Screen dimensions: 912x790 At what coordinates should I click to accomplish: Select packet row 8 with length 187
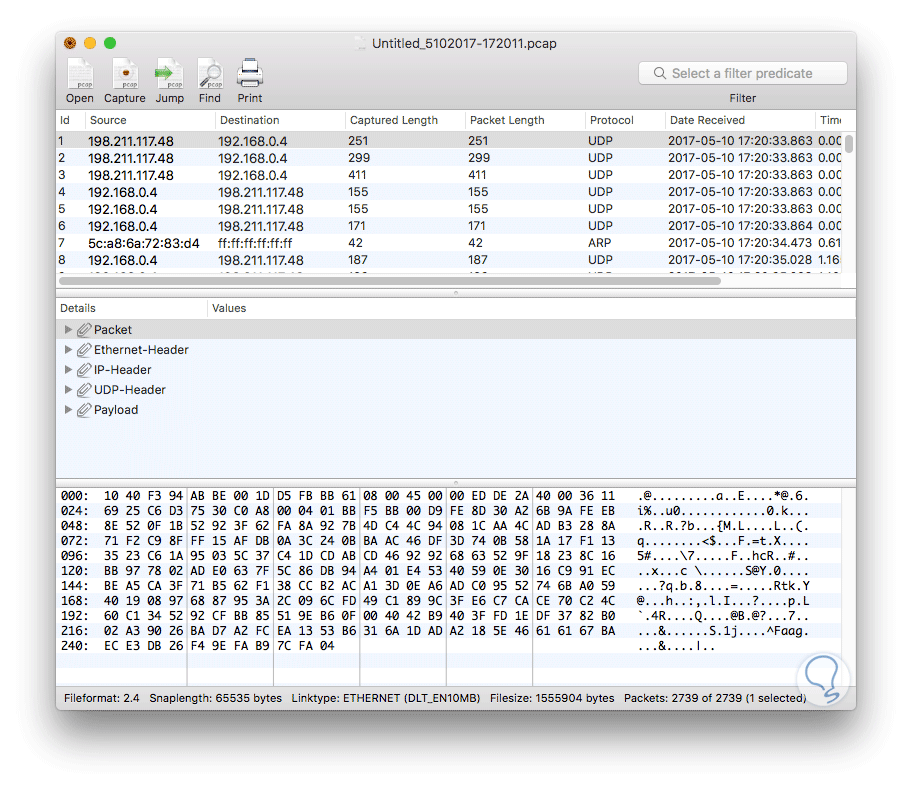coord(448,260)
